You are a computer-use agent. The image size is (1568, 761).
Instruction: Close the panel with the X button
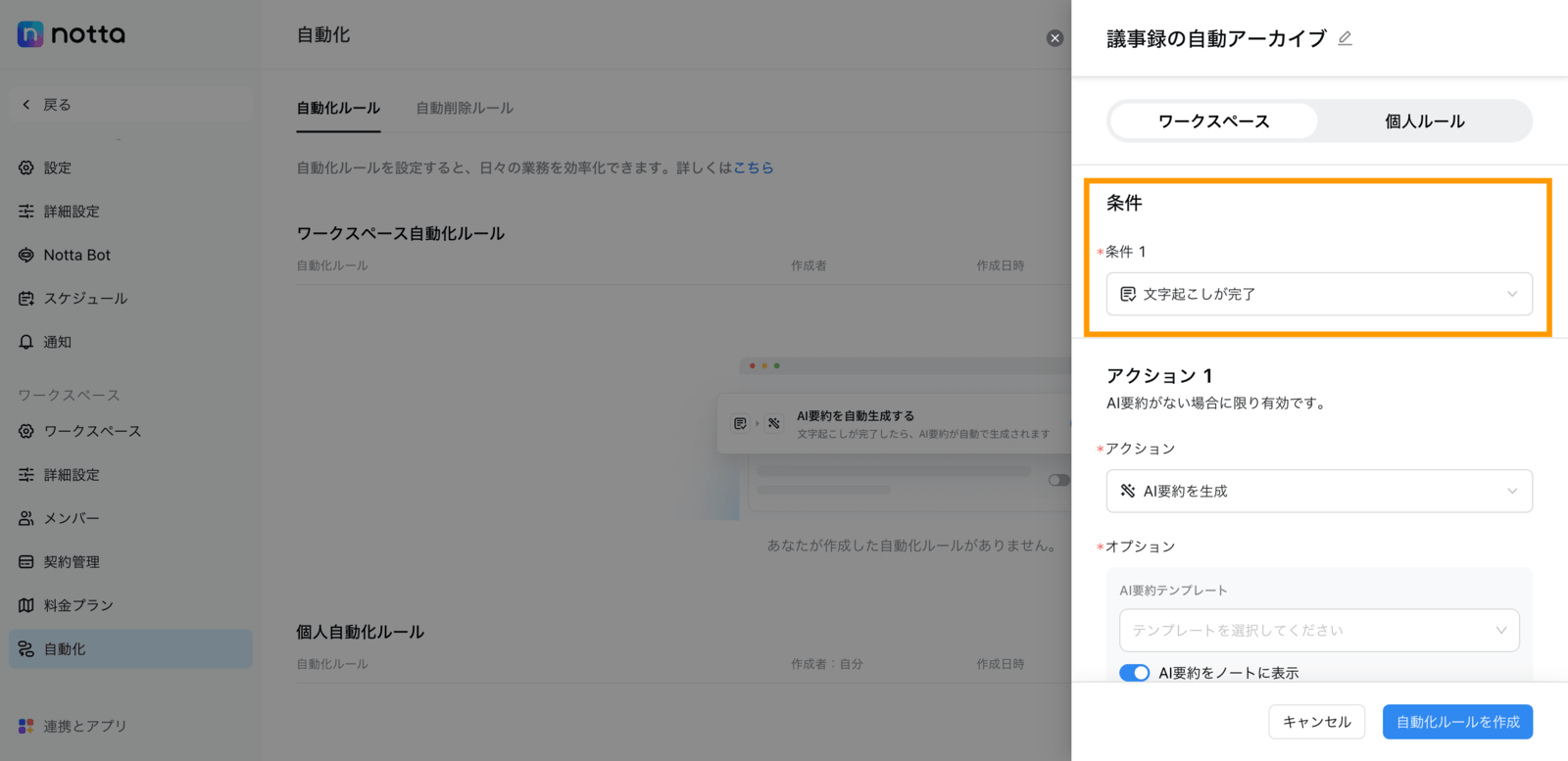point(1054,38)
